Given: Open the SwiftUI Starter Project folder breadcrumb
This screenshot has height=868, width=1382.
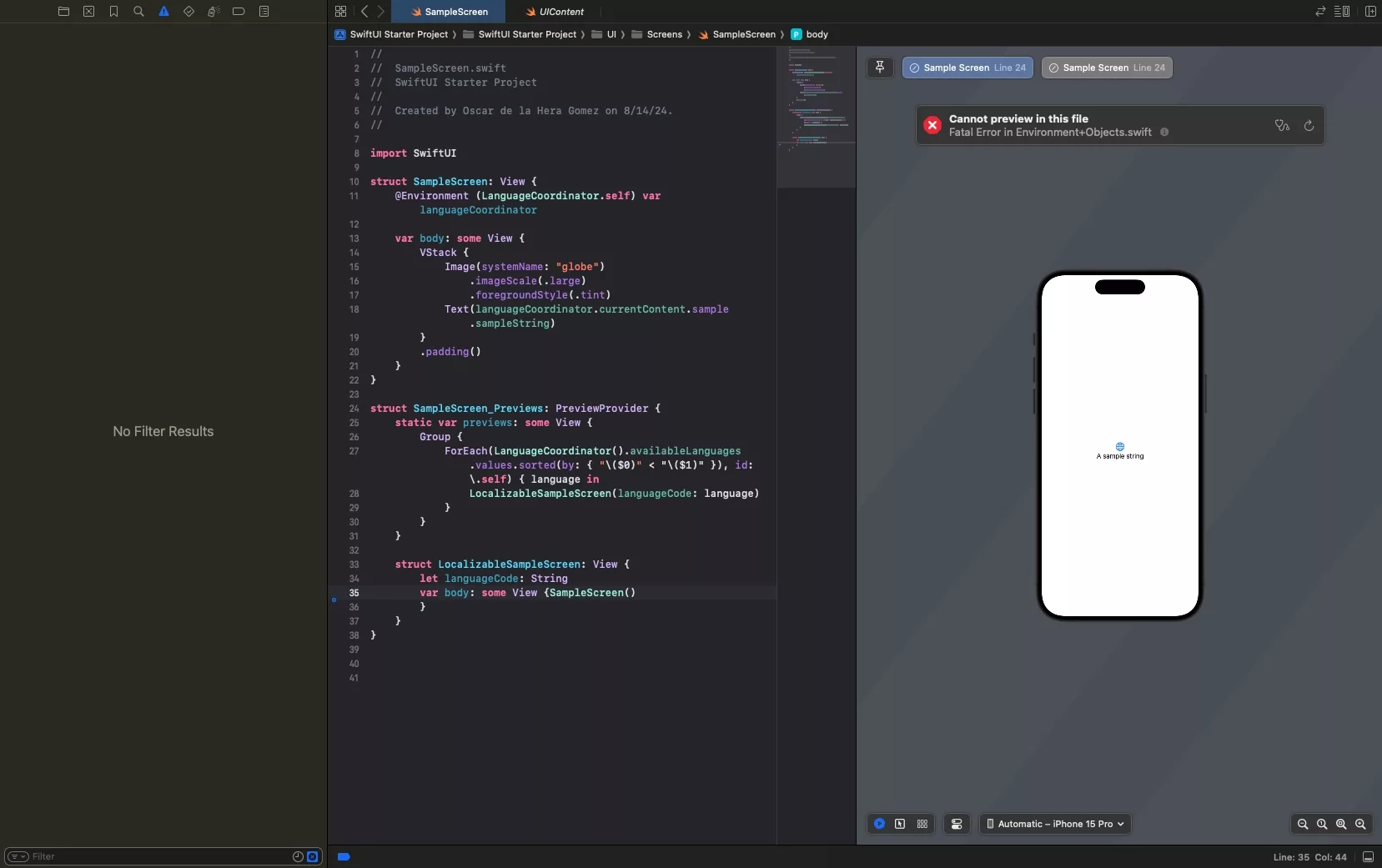Looking at the screenshot, I should (520, 34).
